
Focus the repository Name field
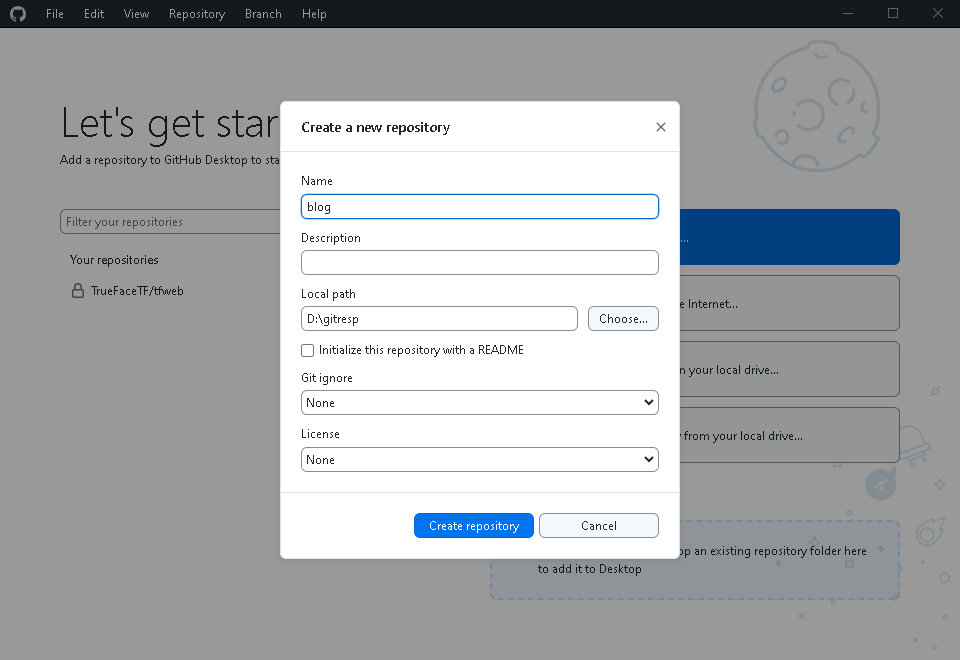point(479,206)
